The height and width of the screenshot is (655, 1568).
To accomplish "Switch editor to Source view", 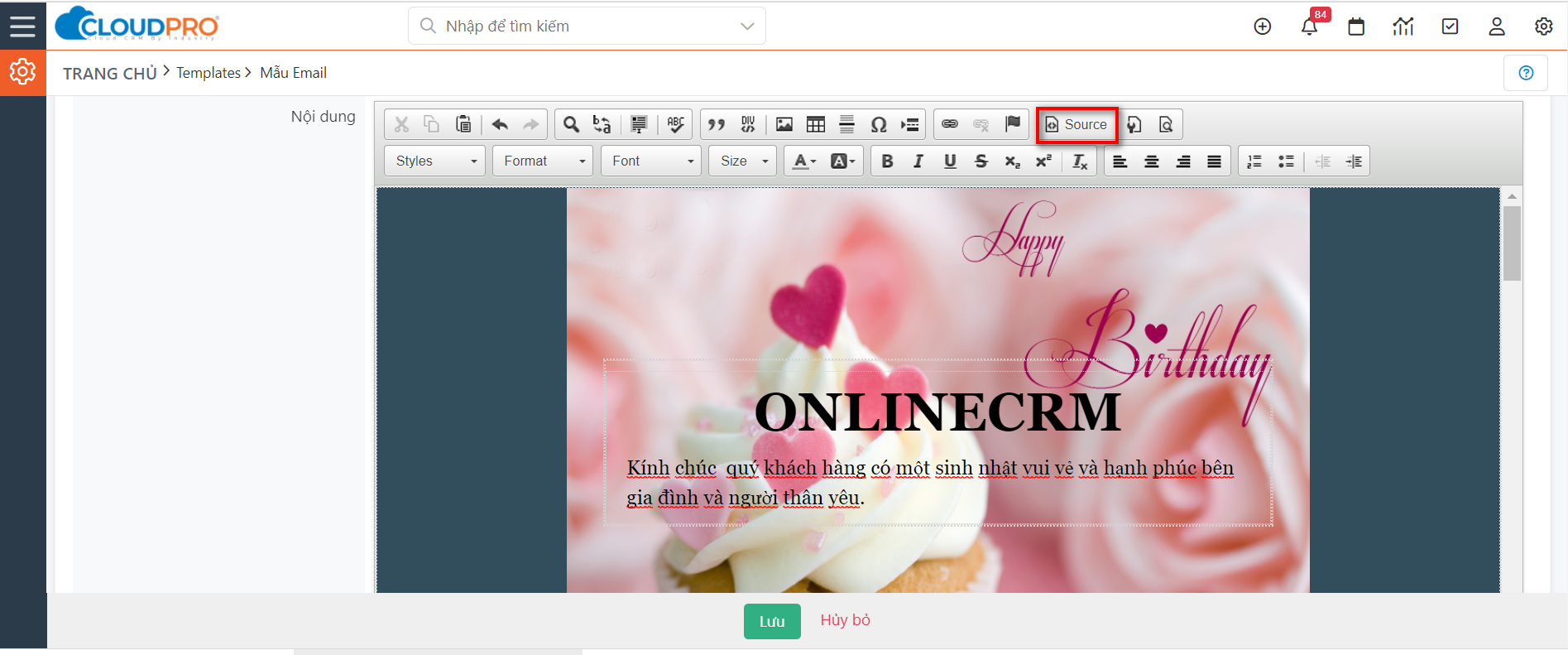I will (x=1077, y=124).
